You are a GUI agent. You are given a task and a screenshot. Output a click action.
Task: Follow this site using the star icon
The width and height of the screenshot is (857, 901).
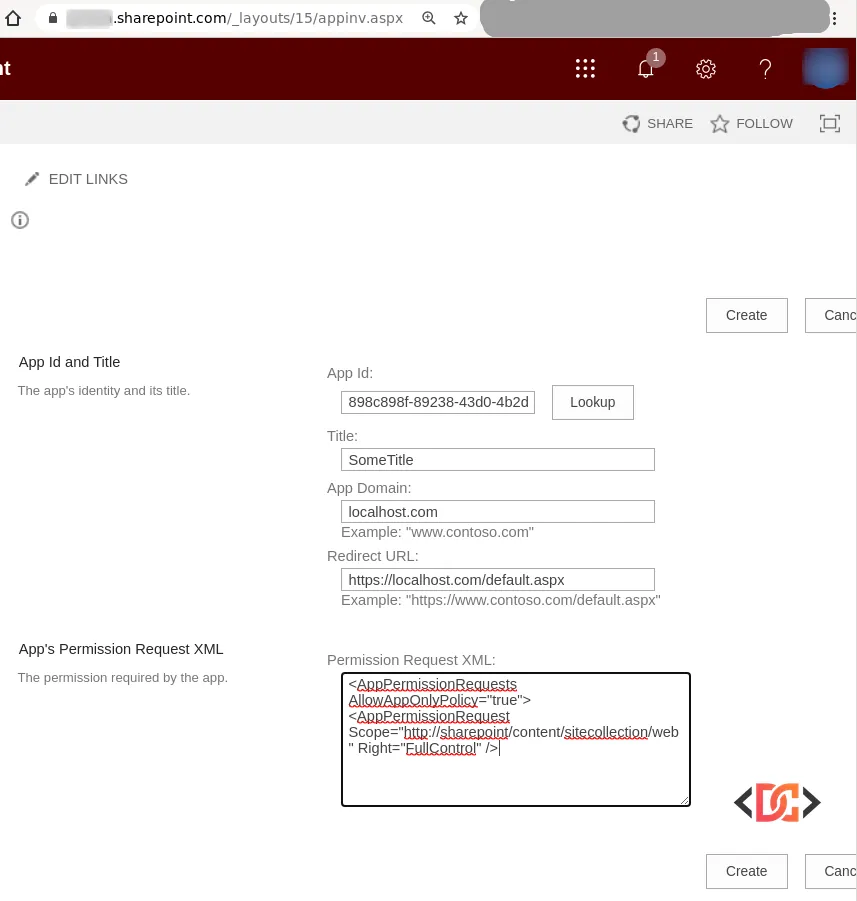[x=720, y=123]
